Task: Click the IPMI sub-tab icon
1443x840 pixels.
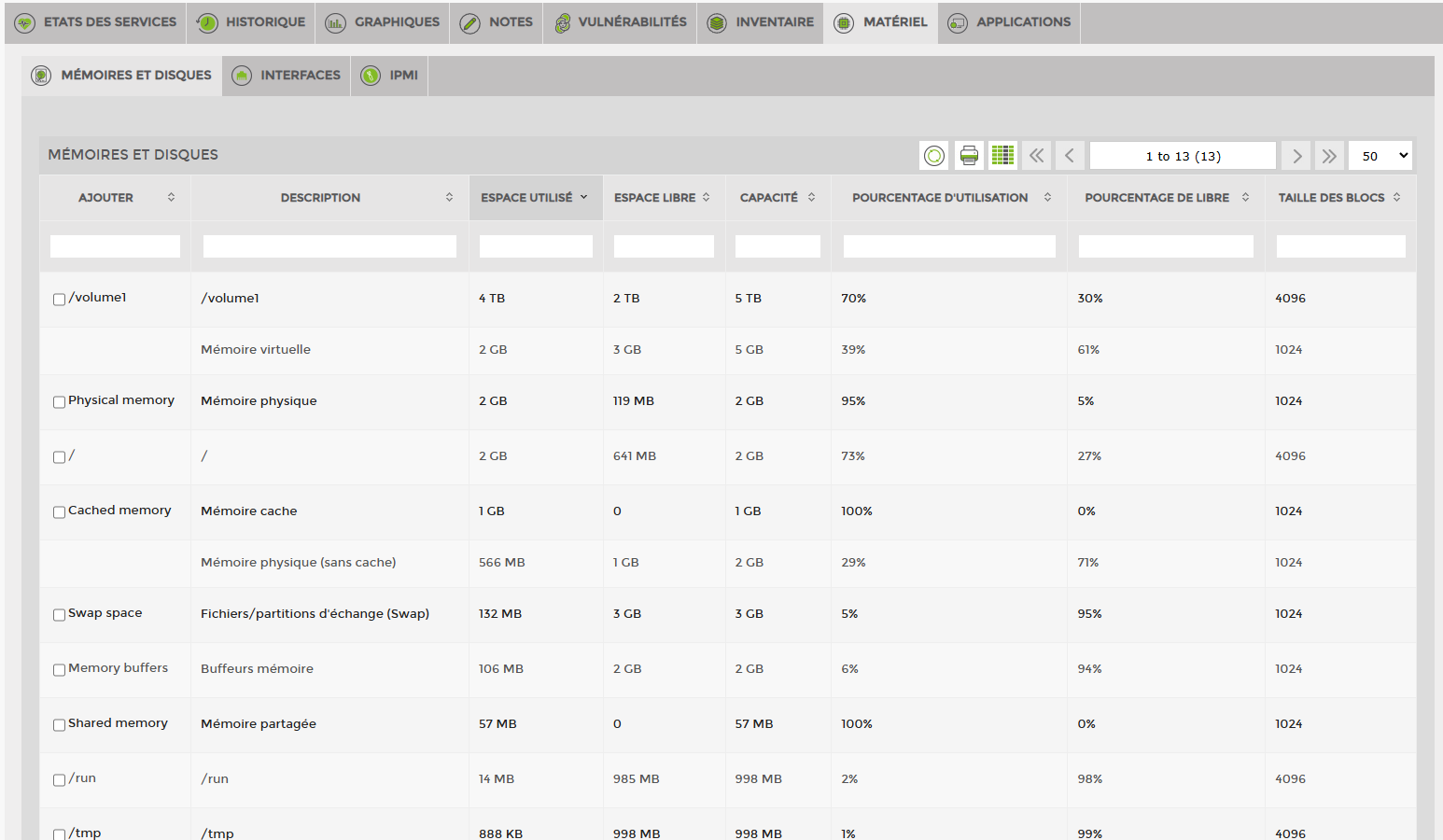Action: pyautogui.click(x=371, y=76)
